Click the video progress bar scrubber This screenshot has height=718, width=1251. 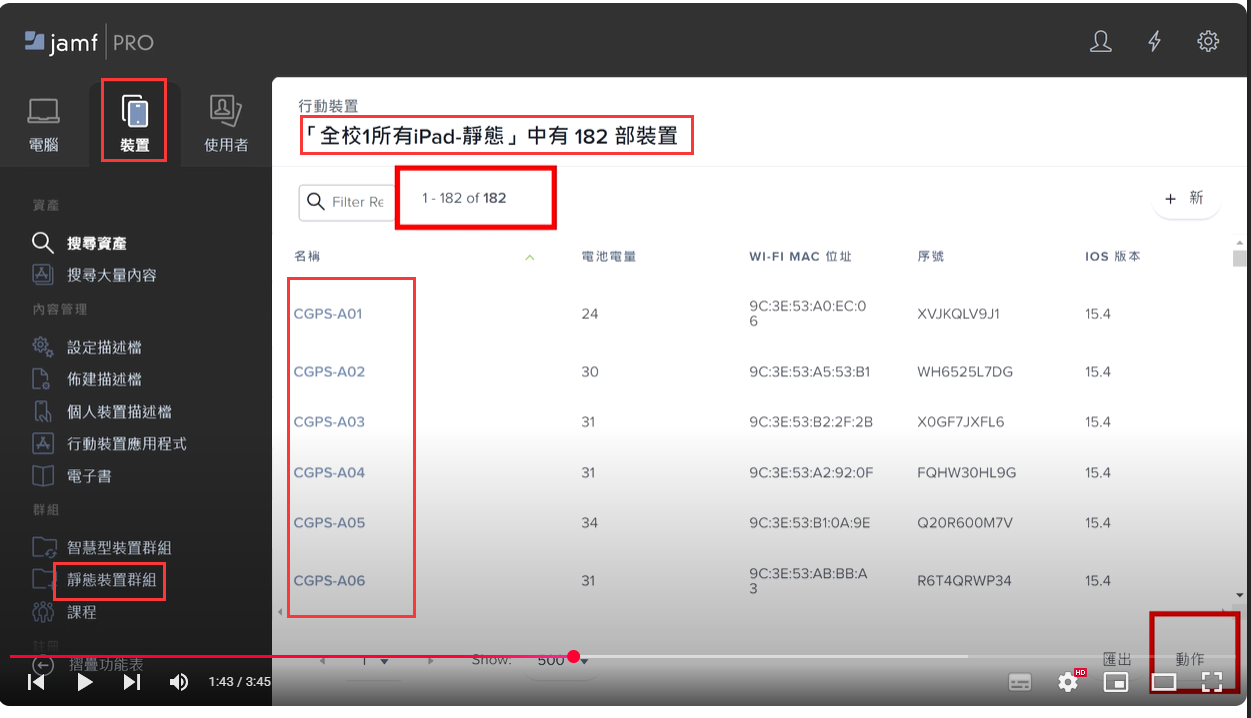coord(573,656)
